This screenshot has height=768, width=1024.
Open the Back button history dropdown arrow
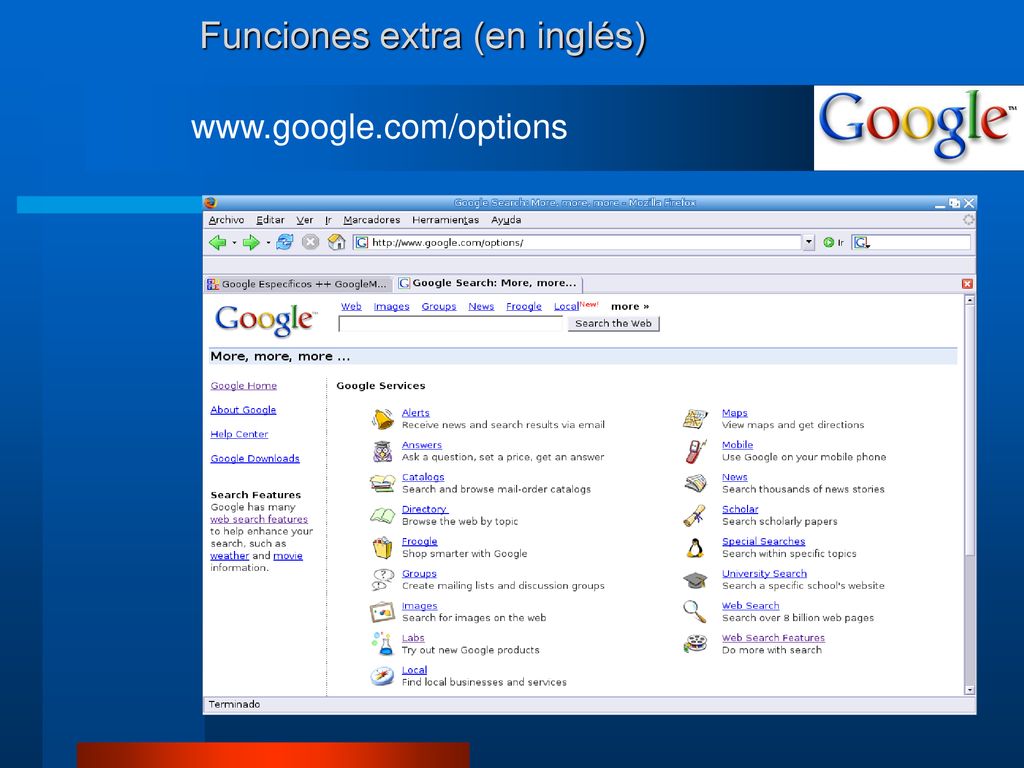(x=234, y=243)
